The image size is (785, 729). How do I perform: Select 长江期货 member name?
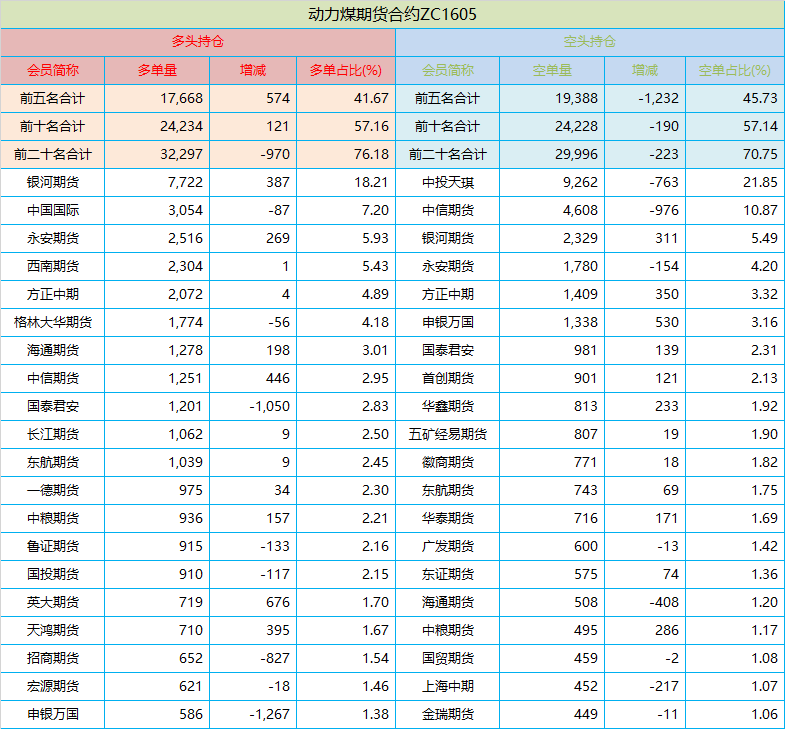53,435
